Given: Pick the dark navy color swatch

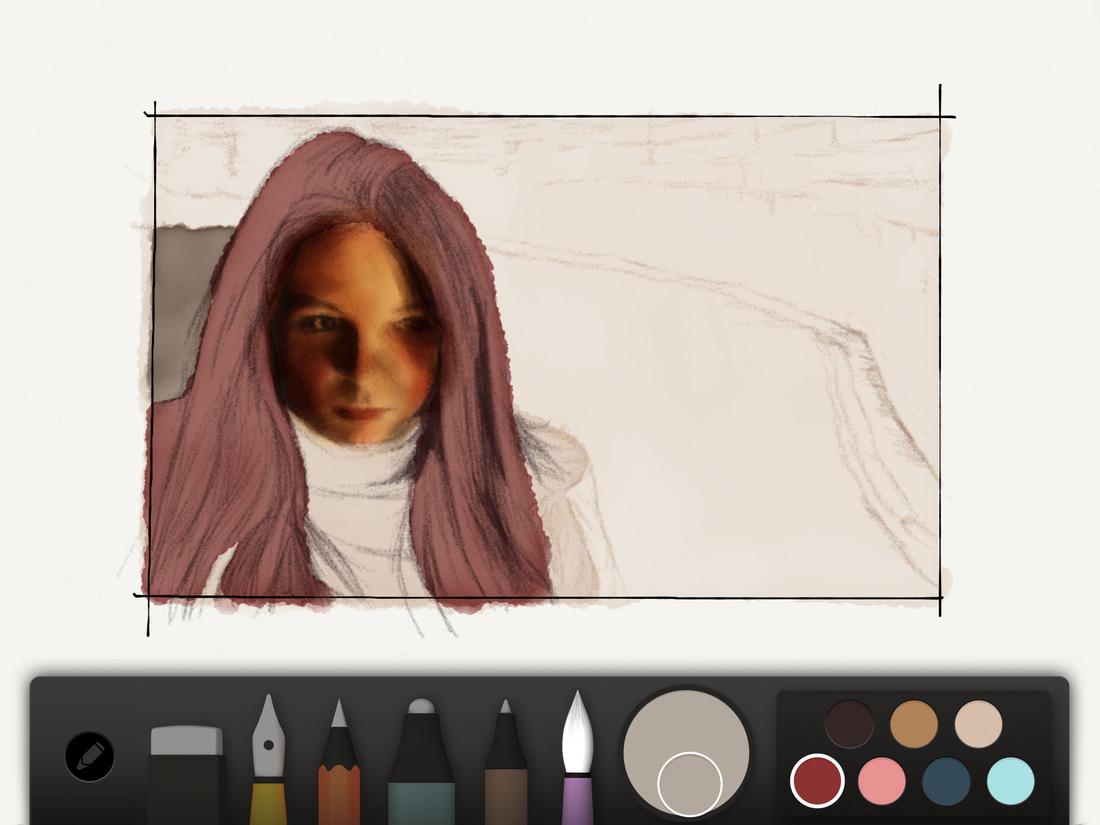Looking at the screenshot, I should pos(947,779).
